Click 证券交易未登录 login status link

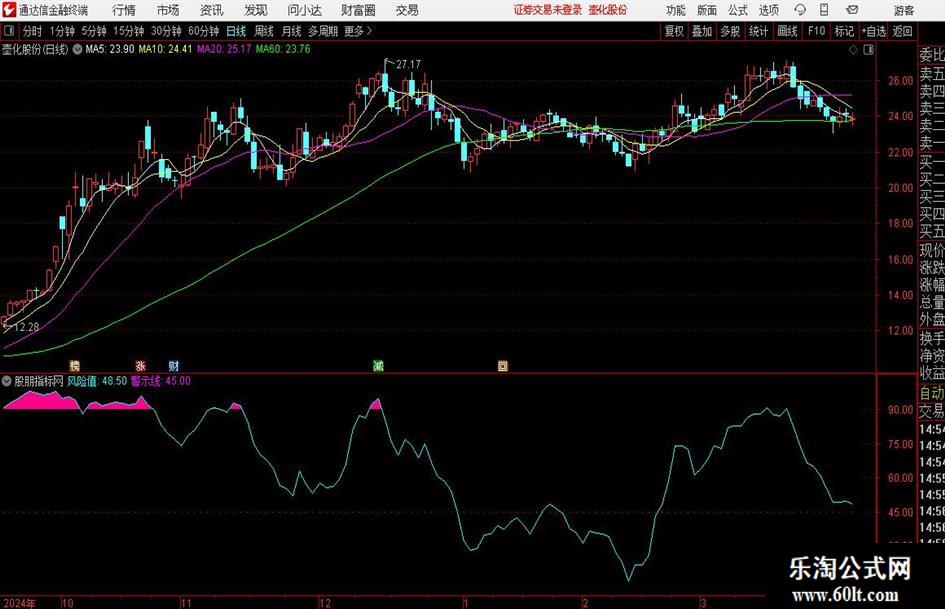coord(548,10)
